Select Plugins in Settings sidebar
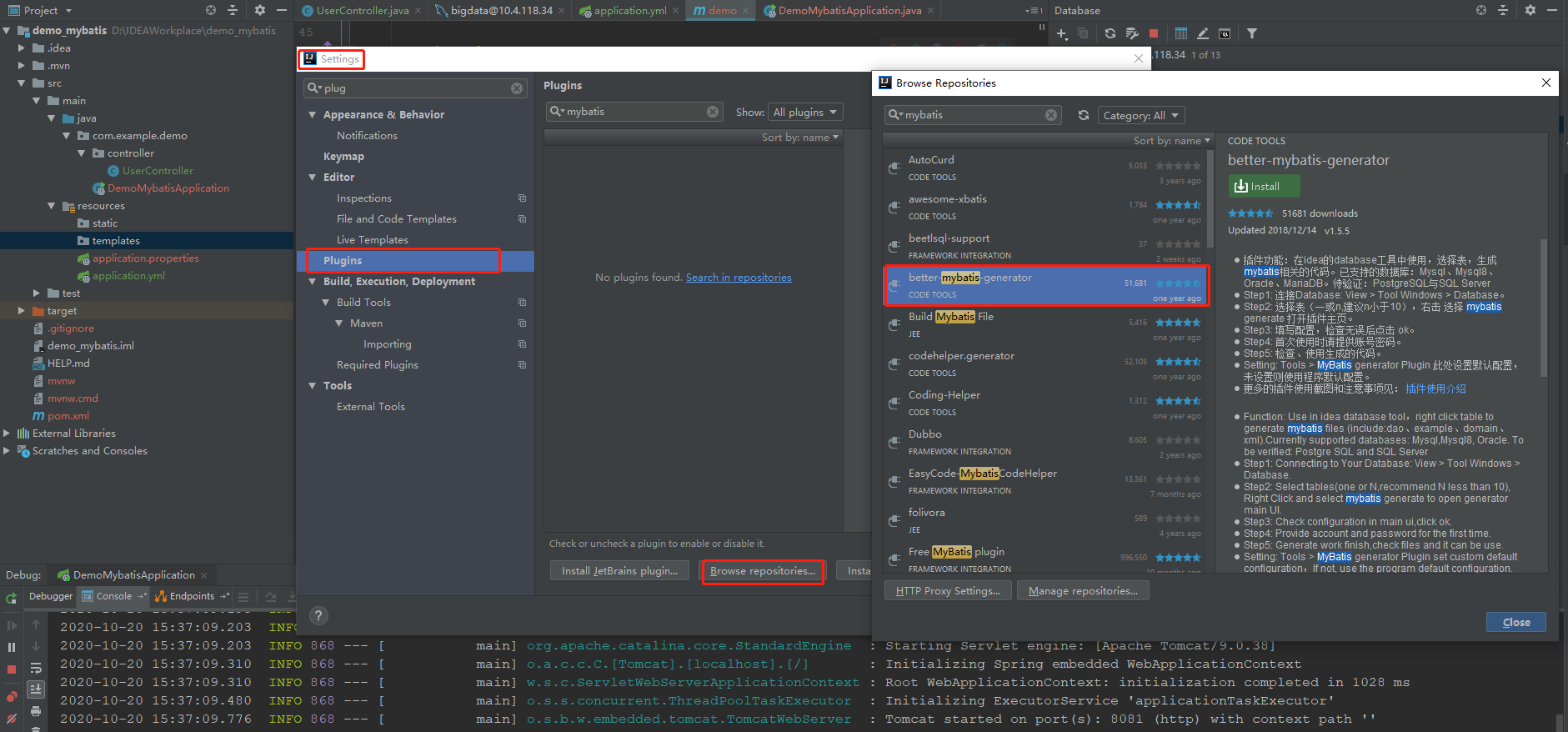 [416, 261]
